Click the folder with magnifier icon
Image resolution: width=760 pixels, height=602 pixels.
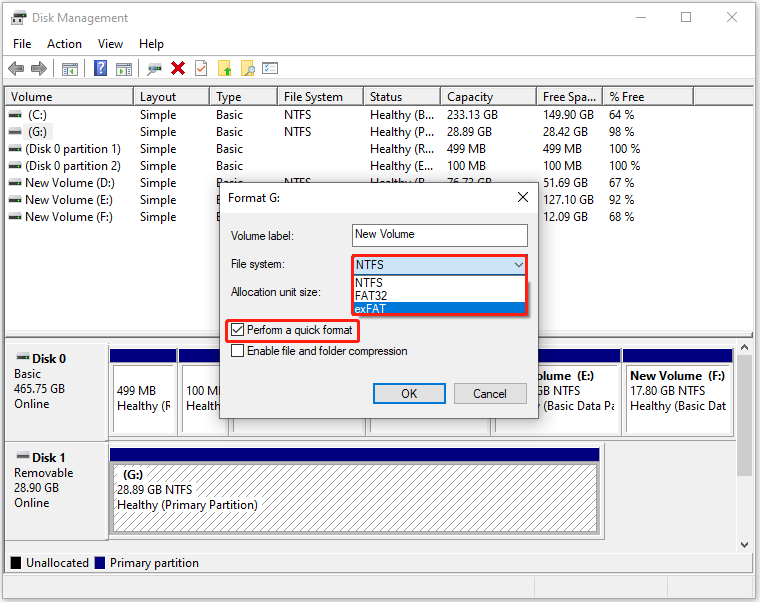[x=247, y=68]
